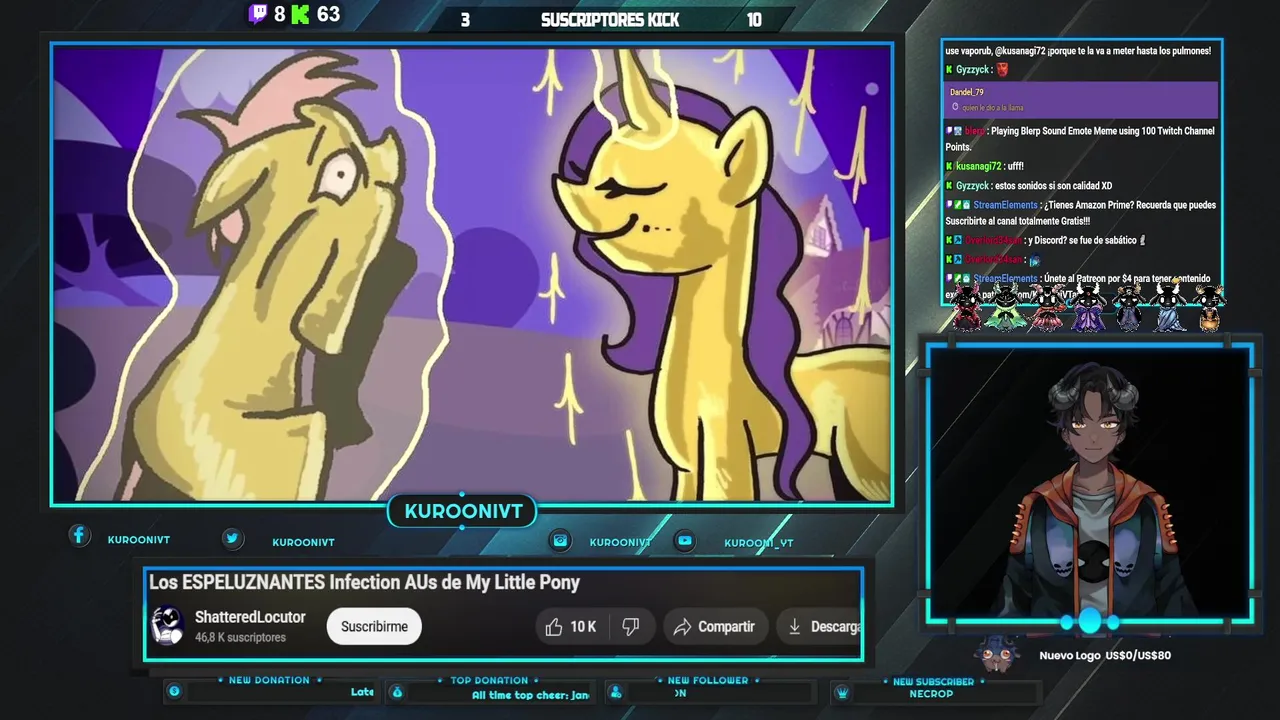Click the All time top cheer text
The image size is (1280, 720).
530,695
